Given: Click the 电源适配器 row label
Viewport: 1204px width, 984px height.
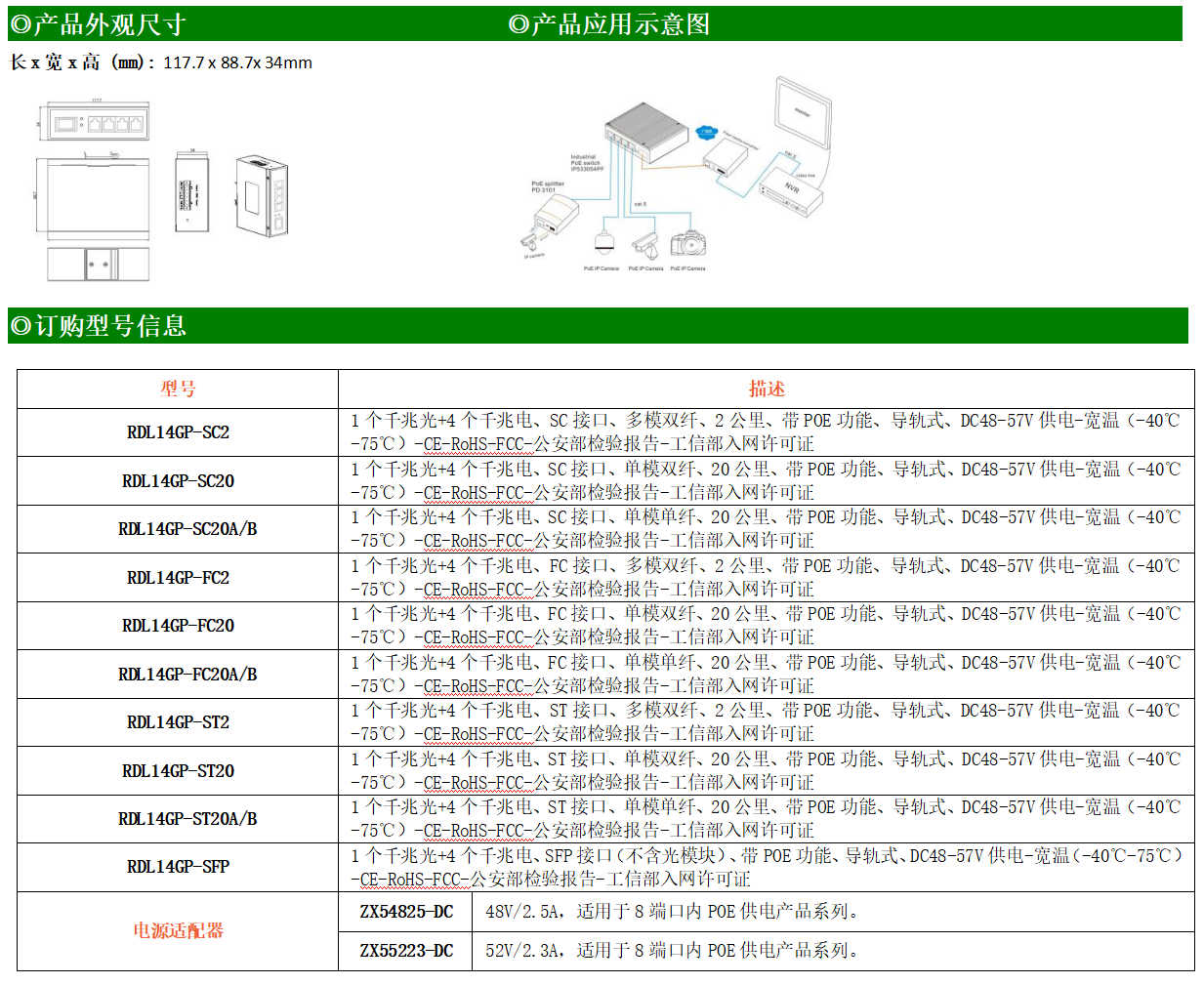Looking at the screenshot, I should (178, 931).
